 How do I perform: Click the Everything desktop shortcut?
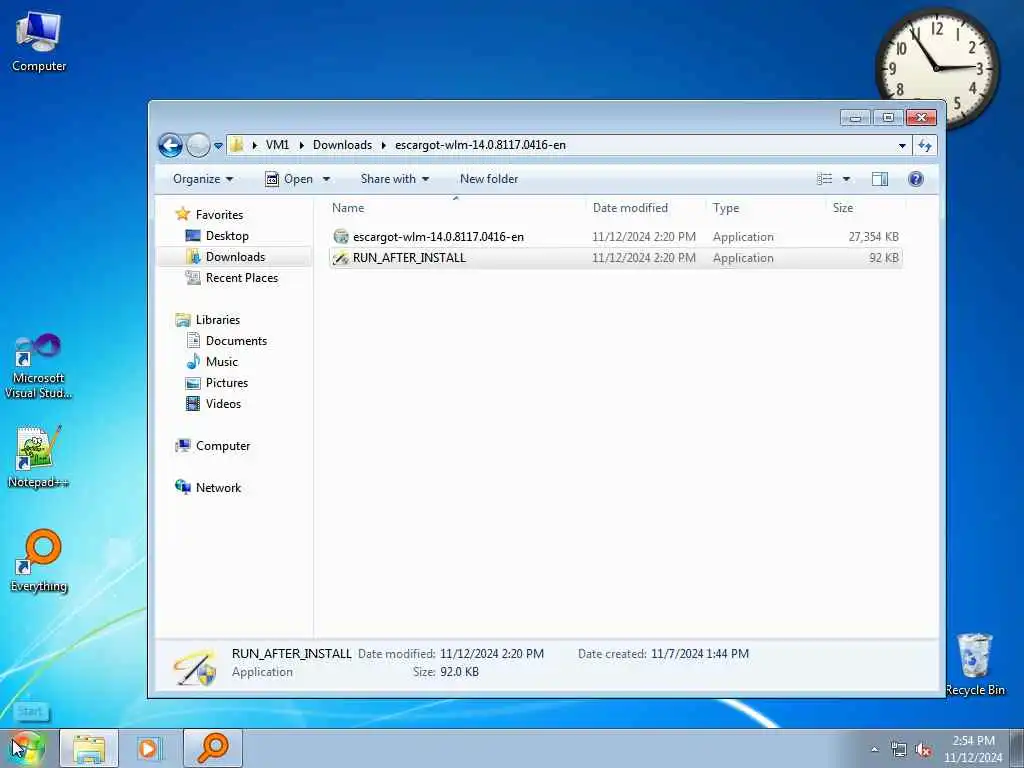point(39,561)
